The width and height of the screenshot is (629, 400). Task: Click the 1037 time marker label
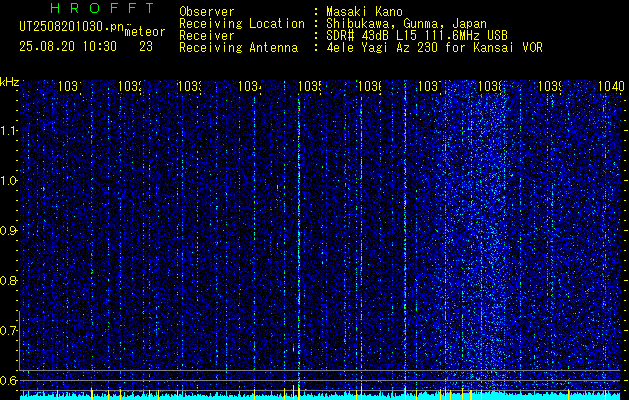(x=431, y=86)
